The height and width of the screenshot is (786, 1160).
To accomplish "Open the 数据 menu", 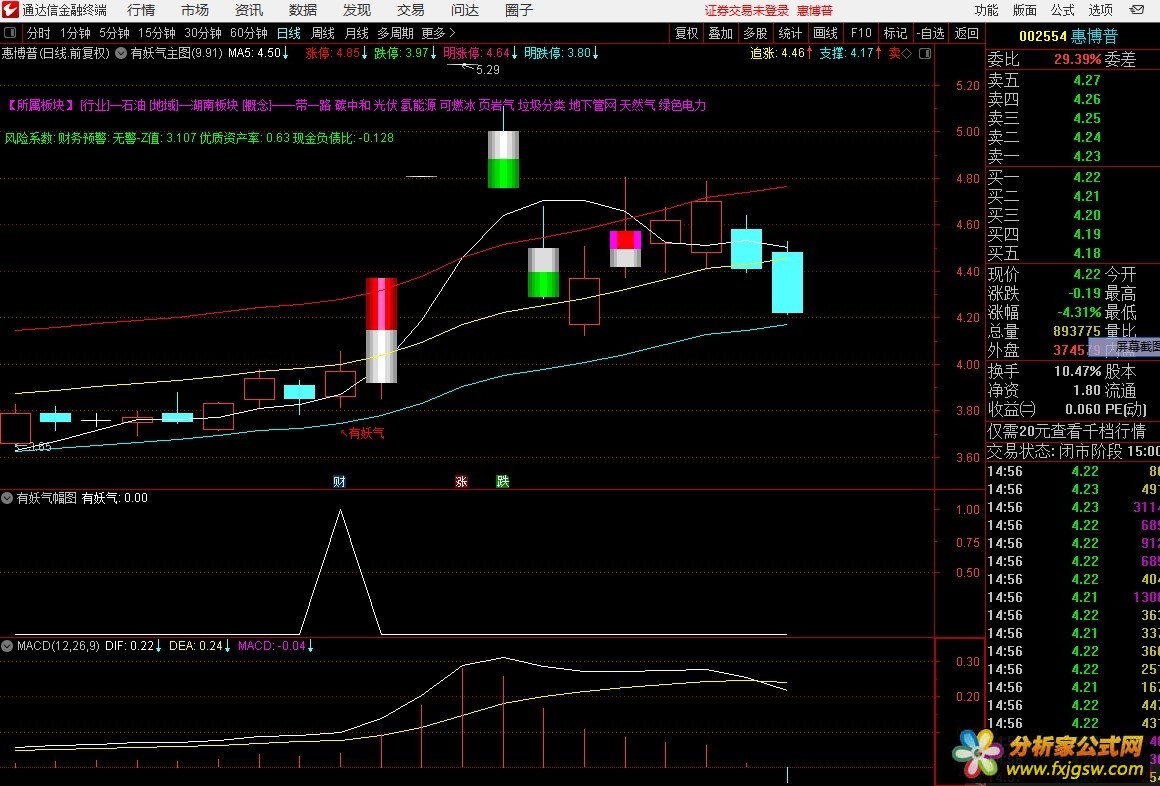I will coord(303,10).
